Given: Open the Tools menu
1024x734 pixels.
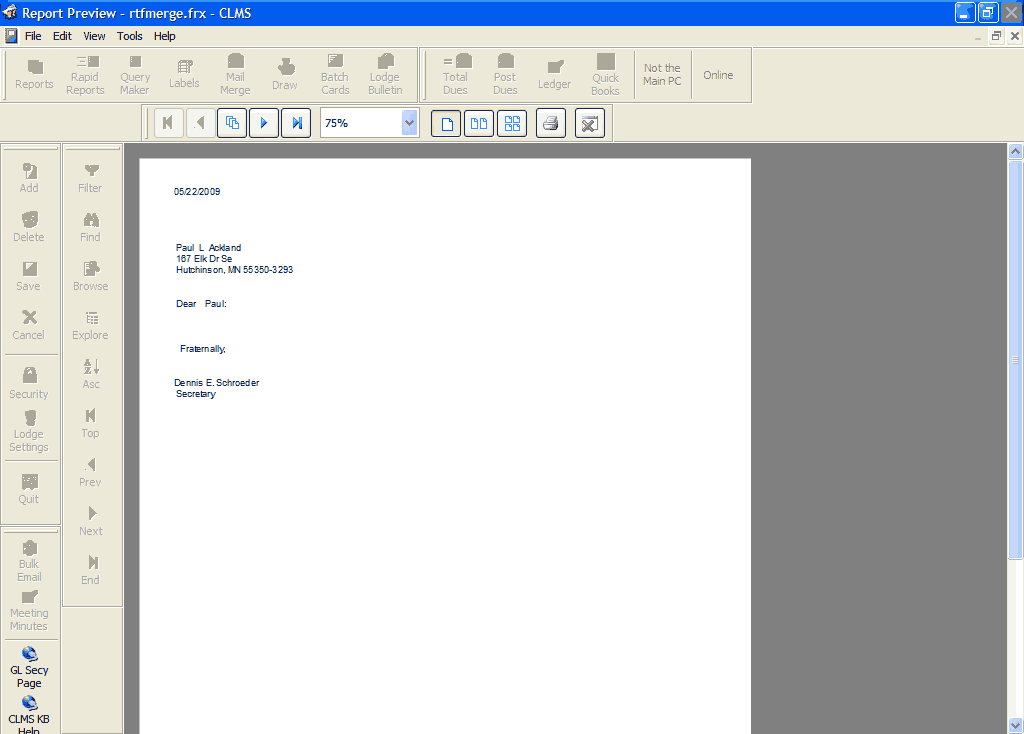Looking at the screenshot, I should coord(129,36).
